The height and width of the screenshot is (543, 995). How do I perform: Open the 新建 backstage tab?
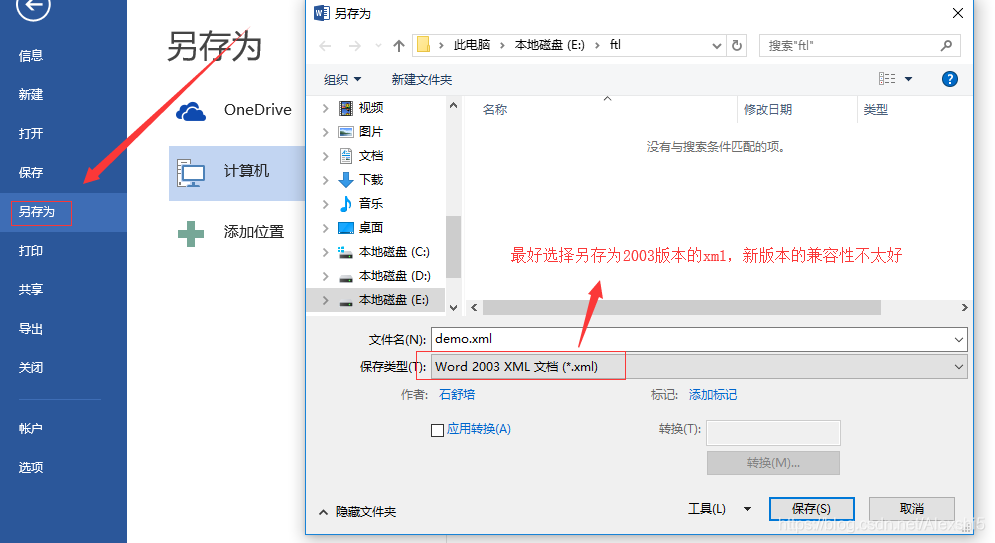tap(30, 95)
